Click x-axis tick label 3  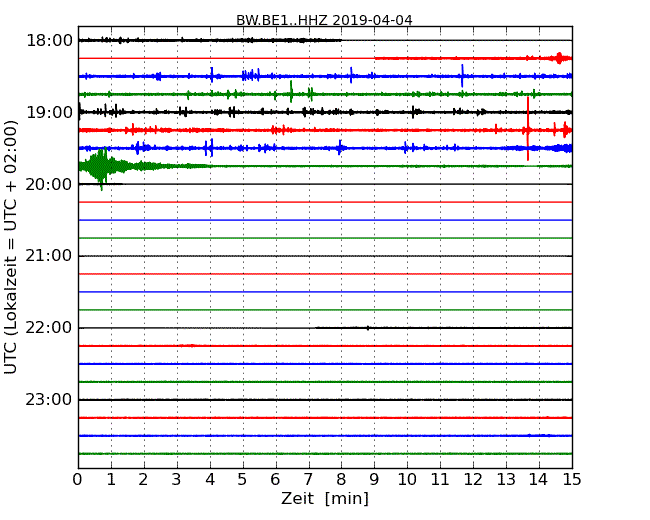[177, 479]
